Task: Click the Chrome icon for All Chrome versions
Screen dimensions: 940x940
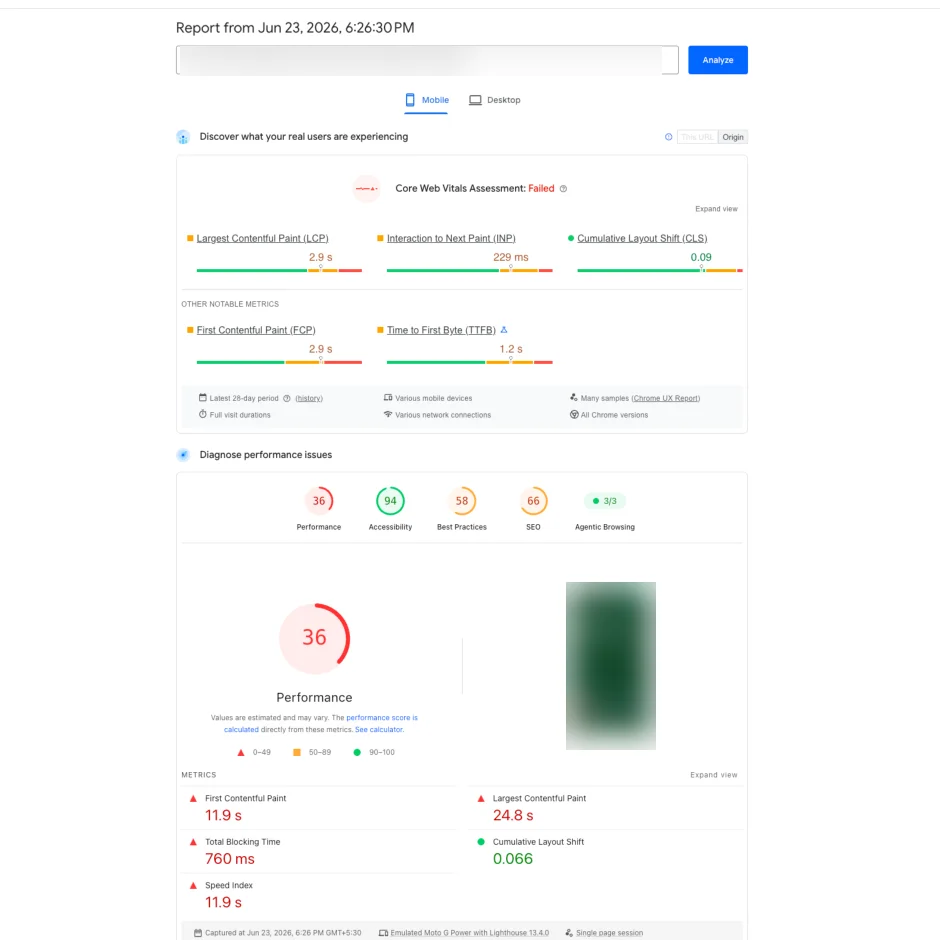Action: point(574,414)
